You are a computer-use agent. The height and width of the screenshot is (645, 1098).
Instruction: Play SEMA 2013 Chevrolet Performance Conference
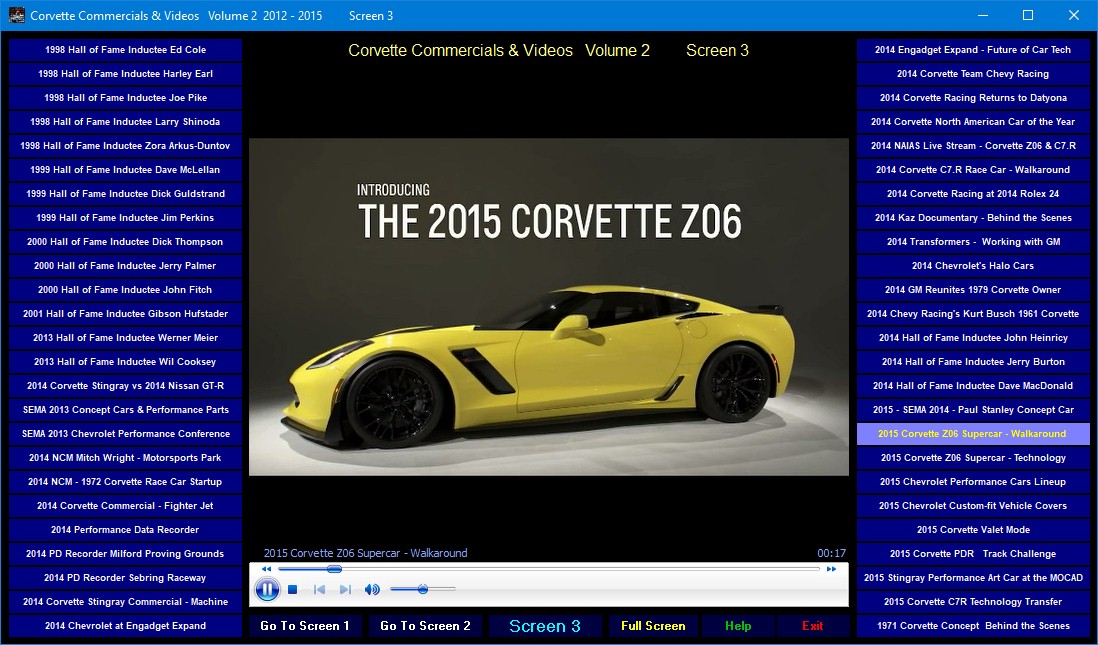(125, 434)
